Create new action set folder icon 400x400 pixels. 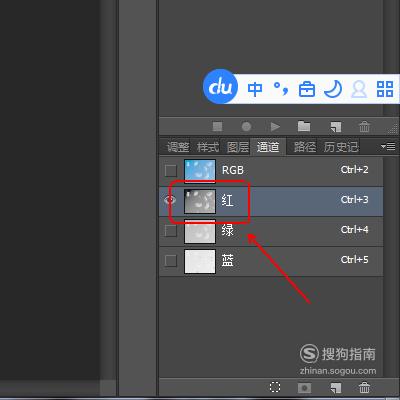(x=304, y=126)
